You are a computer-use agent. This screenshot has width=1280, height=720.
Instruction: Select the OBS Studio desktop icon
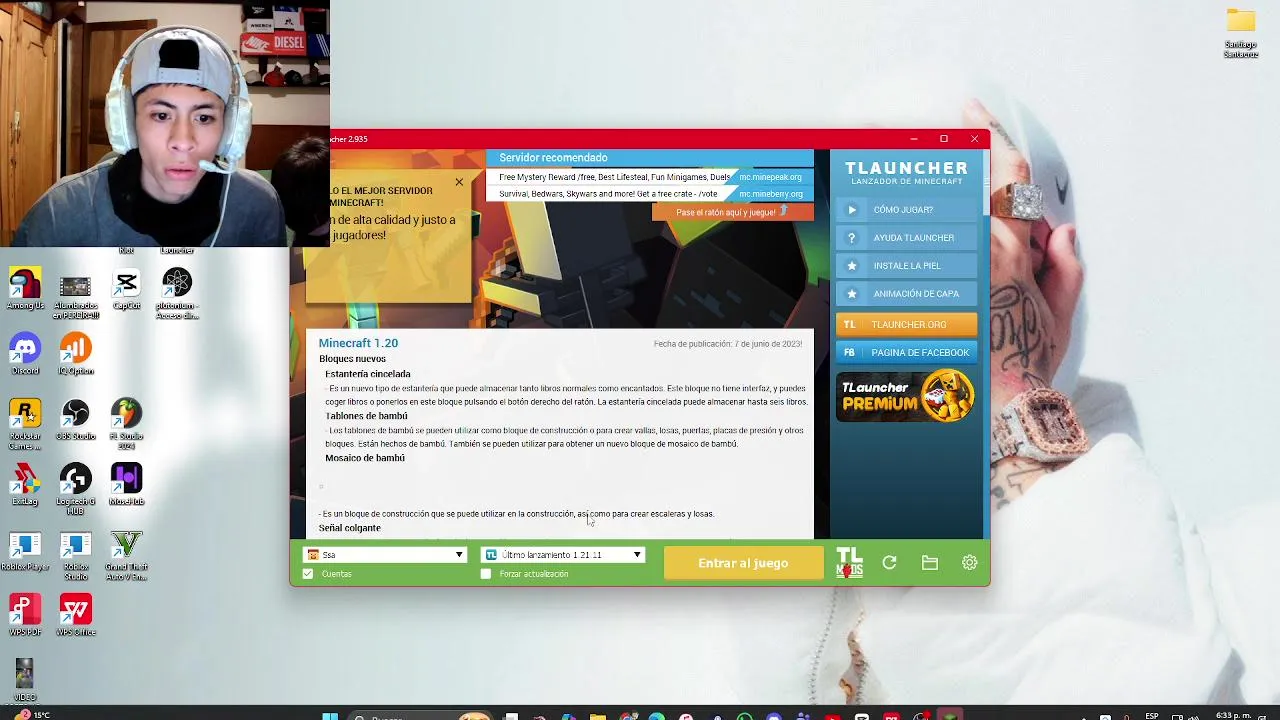[x=76, y=420]
